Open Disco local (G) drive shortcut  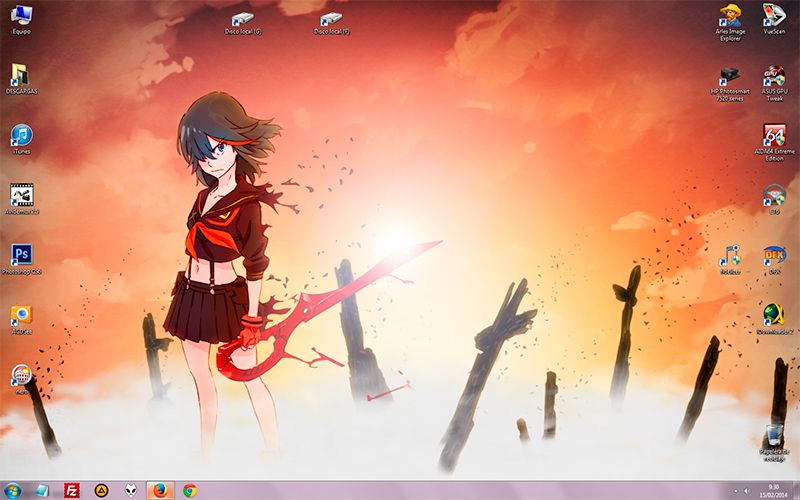(x=243, y=23)
